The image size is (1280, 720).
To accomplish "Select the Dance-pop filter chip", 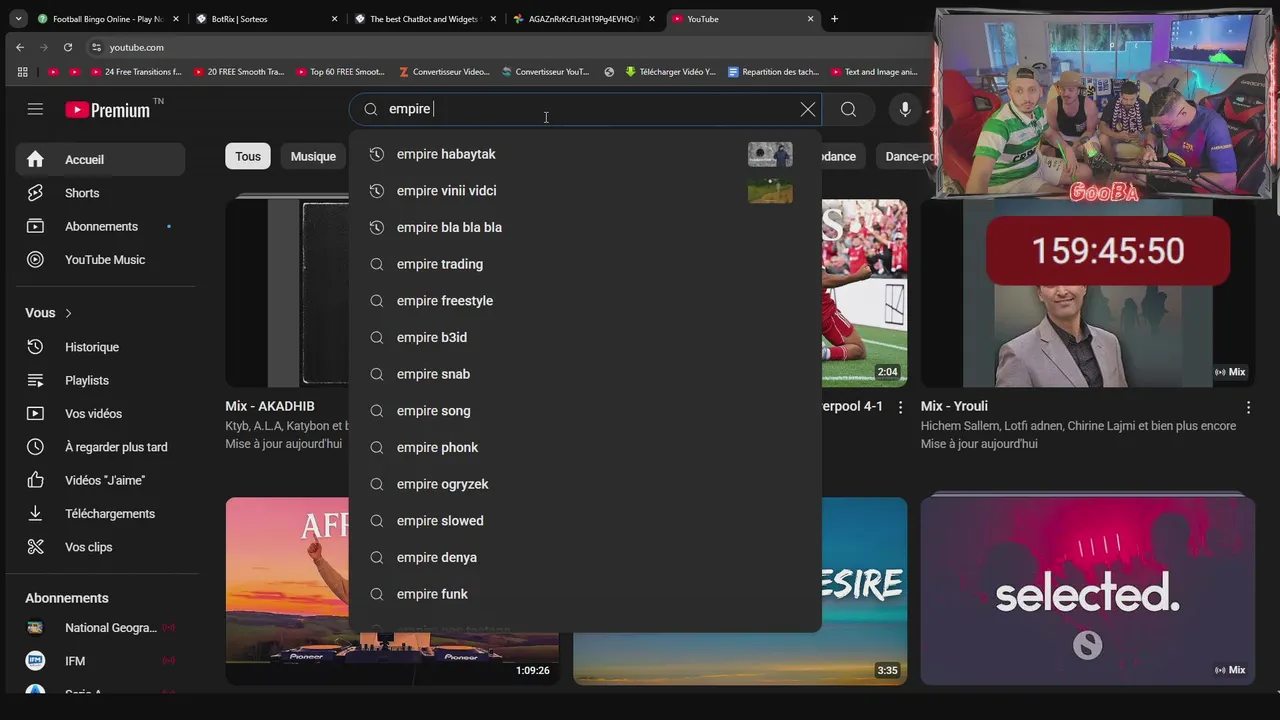I will (x=910, y=156).
